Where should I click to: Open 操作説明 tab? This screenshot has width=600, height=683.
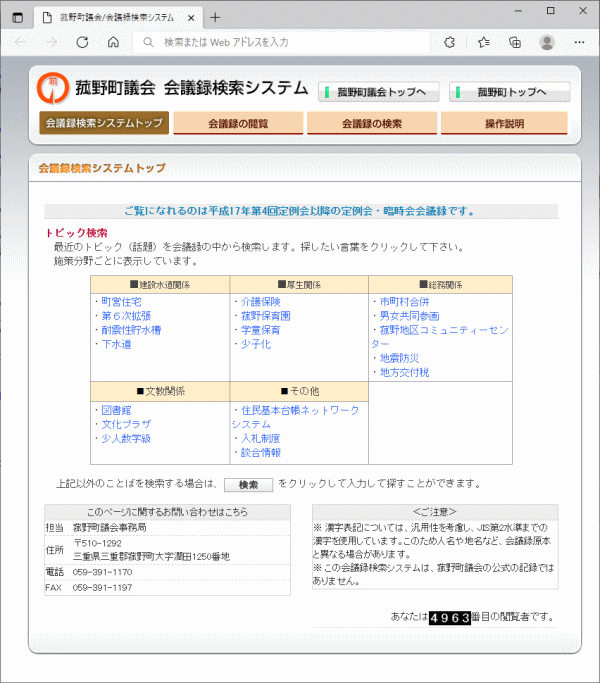(x=504, y=123)
